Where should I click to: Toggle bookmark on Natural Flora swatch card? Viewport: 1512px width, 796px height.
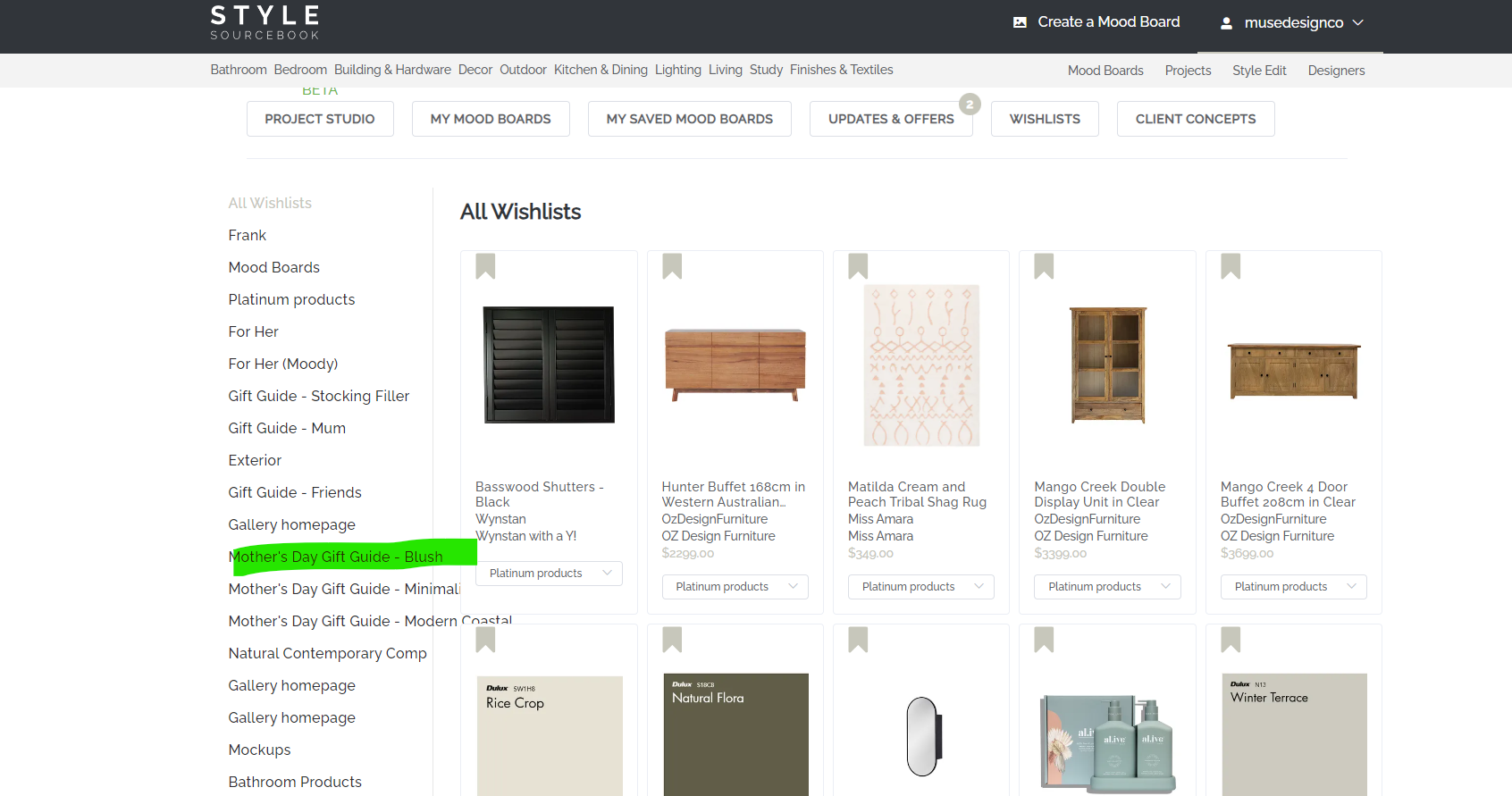point(672,640)
